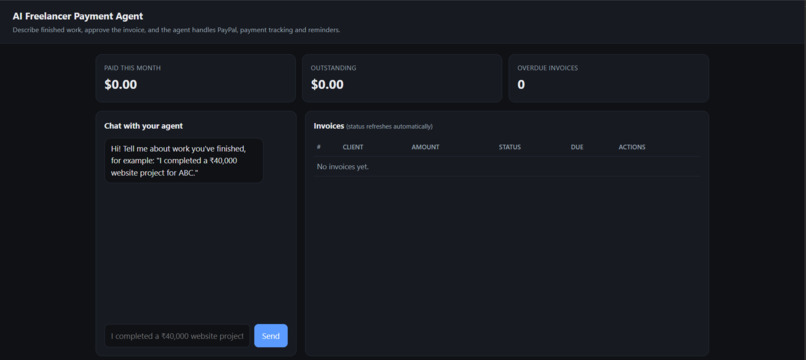Screen dimensions: 806x360
Task: Click the 'Invoices' panel heading
Action: coord(328,126)
